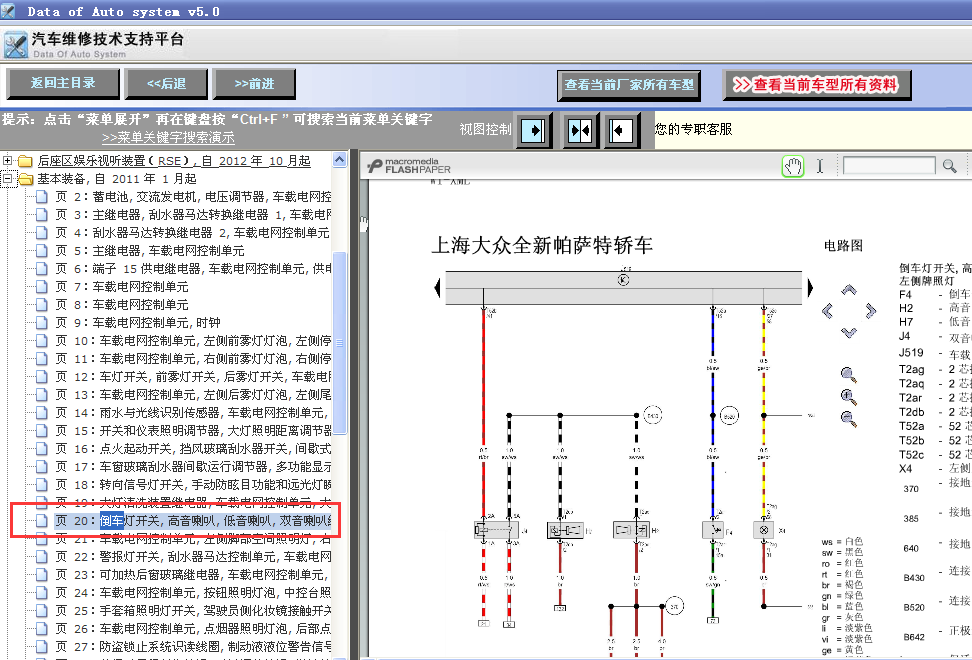972x660 pixels.
Task: Click the 电路图 heading text
Action: pyautogui.click(x=843, y=245)
